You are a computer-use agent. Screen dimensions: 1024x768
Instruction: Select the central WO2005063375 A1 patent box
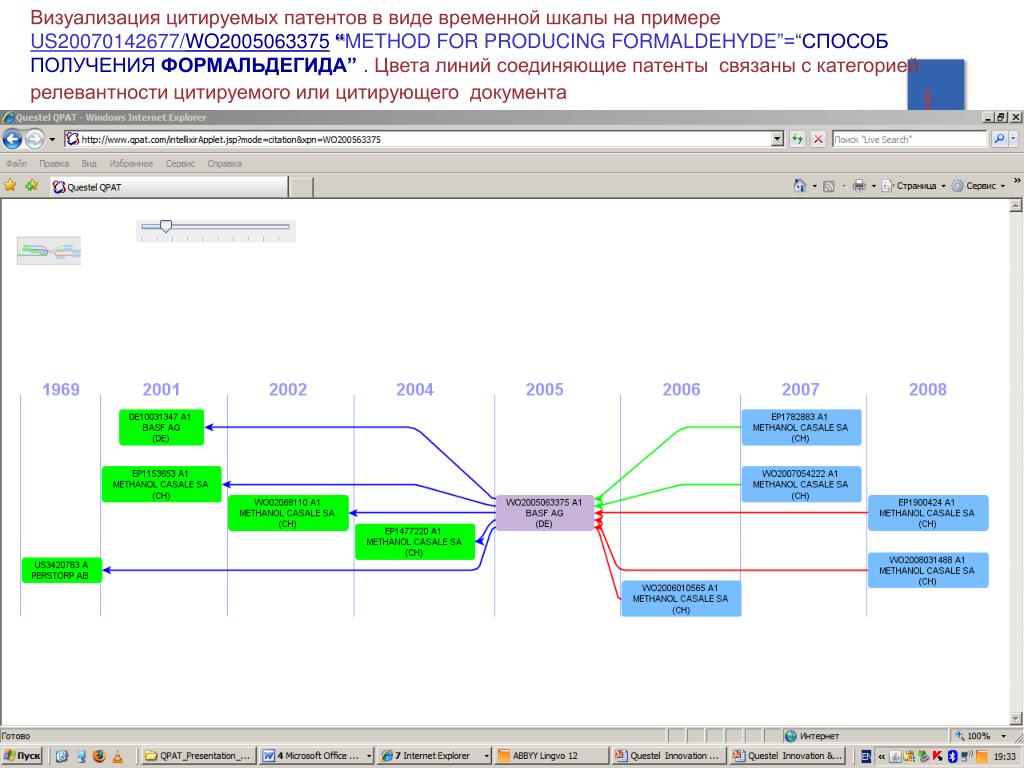click(544, 513)
